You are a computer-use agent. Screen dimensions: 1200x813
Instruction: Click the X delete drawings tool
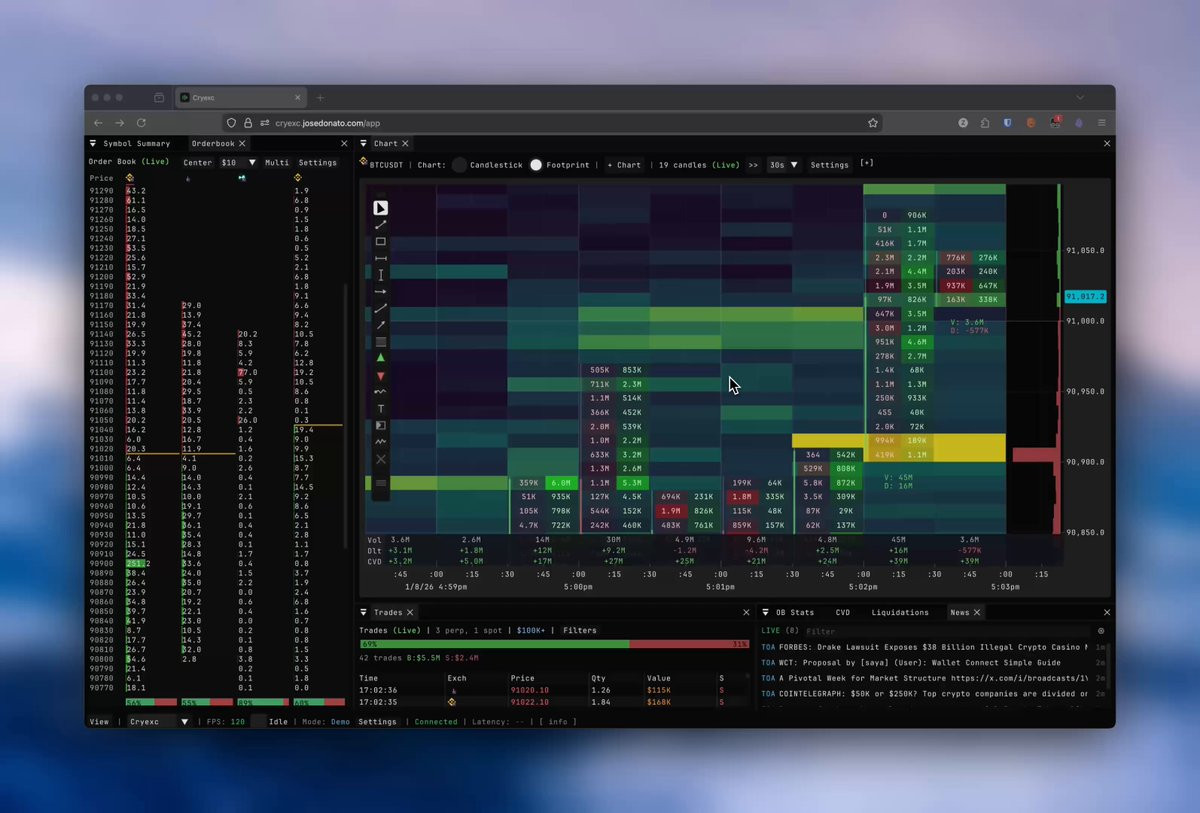(381, 459)
